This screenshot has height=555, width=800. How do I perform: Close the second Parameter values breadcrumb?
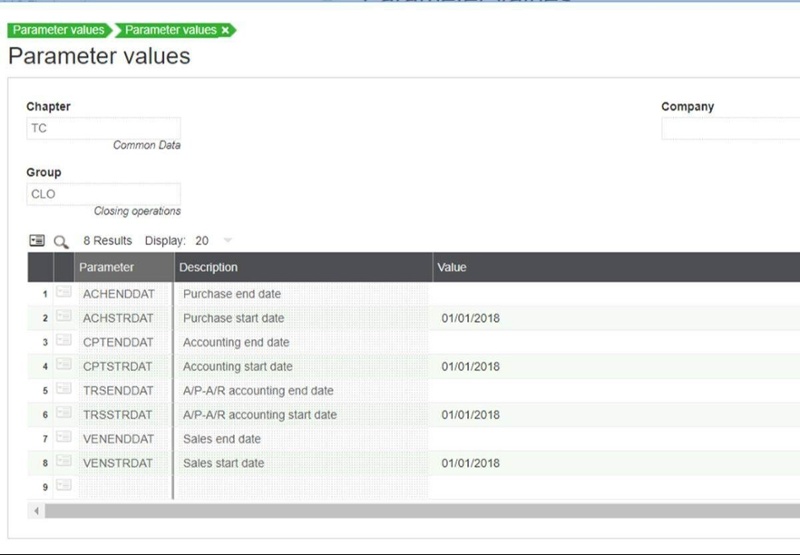coord(226,30)
